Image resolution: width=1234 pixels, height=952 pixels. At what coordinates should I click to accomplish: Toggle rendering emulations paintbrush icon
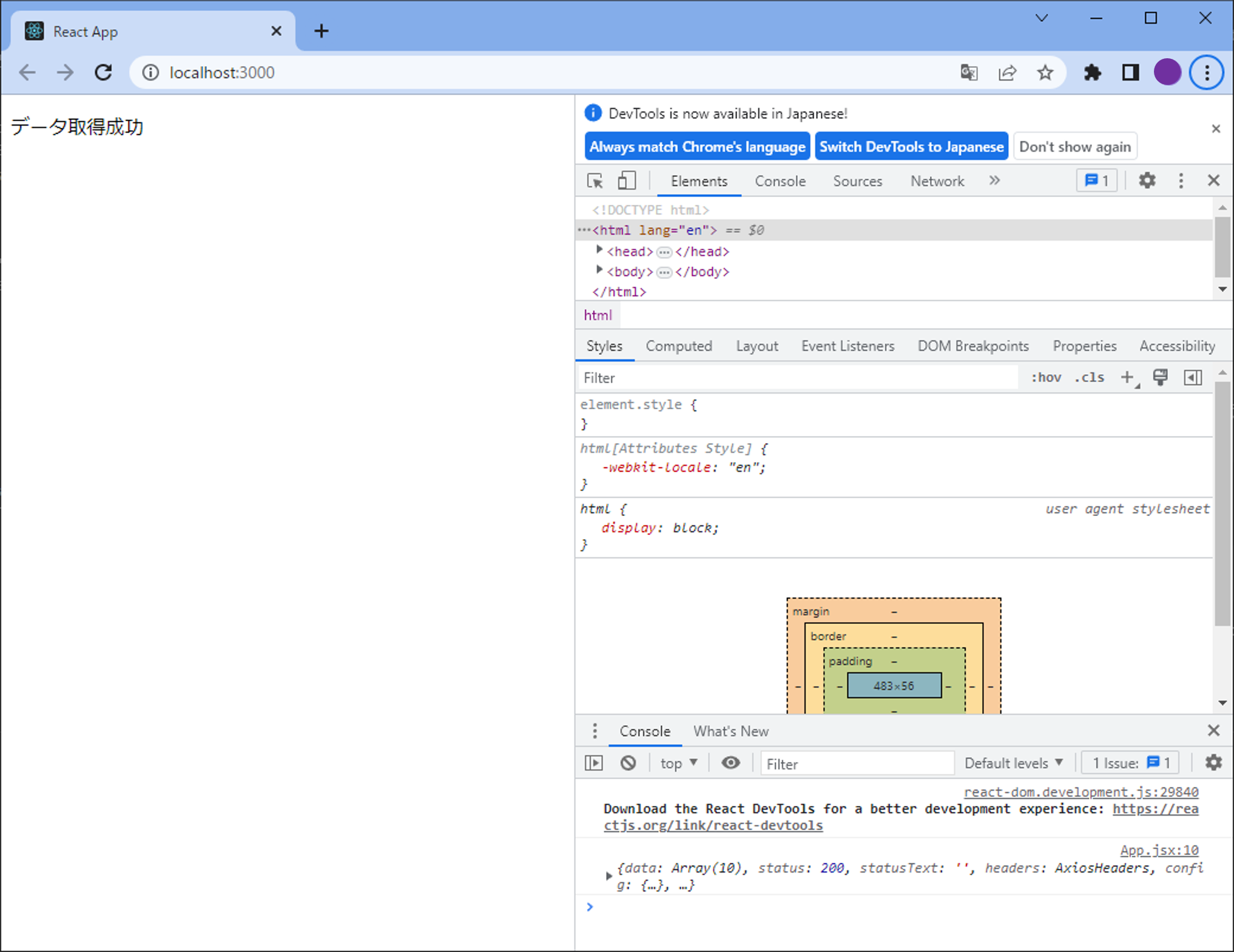click(1160, 377)
